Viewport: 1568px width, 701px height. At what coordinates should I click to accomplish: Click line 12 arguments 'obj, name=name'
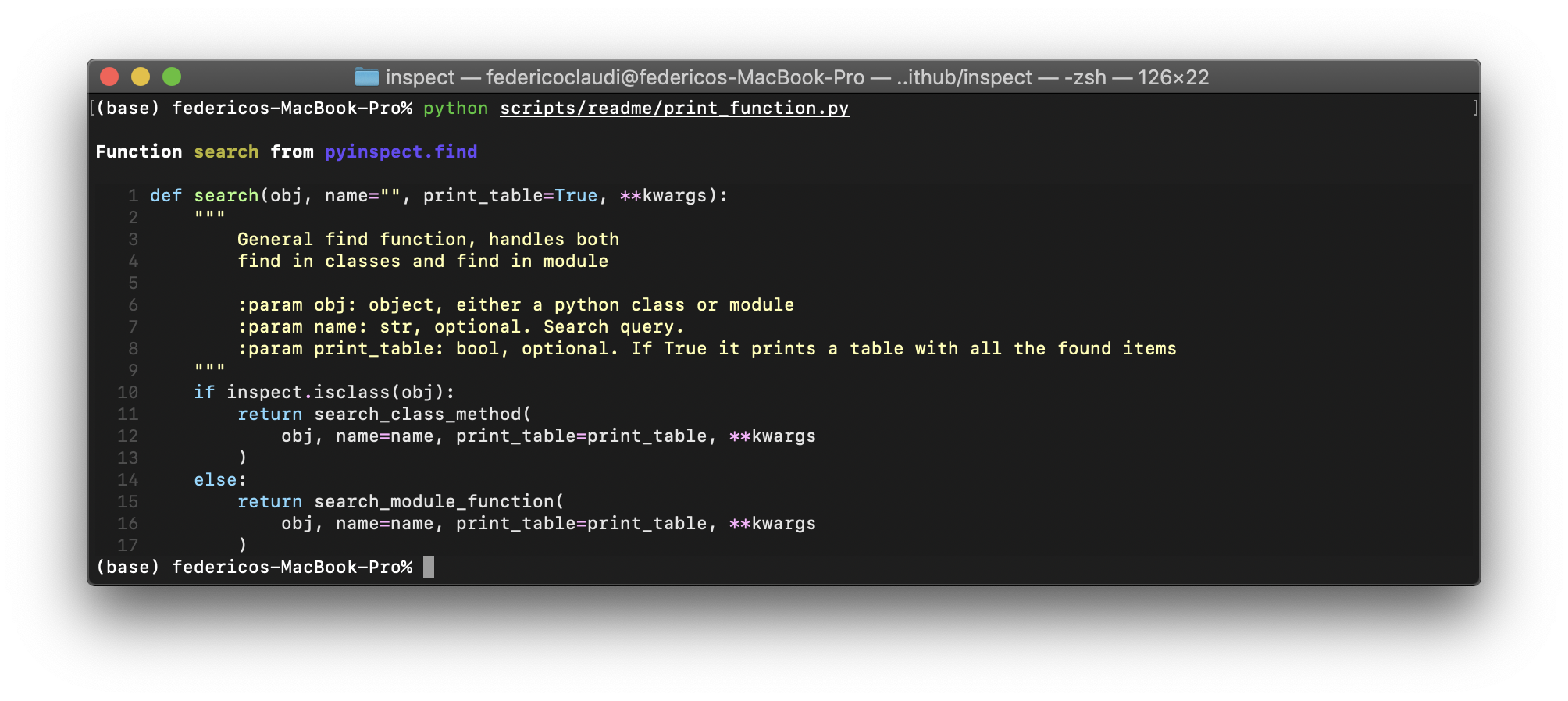(x=357, y=436)
